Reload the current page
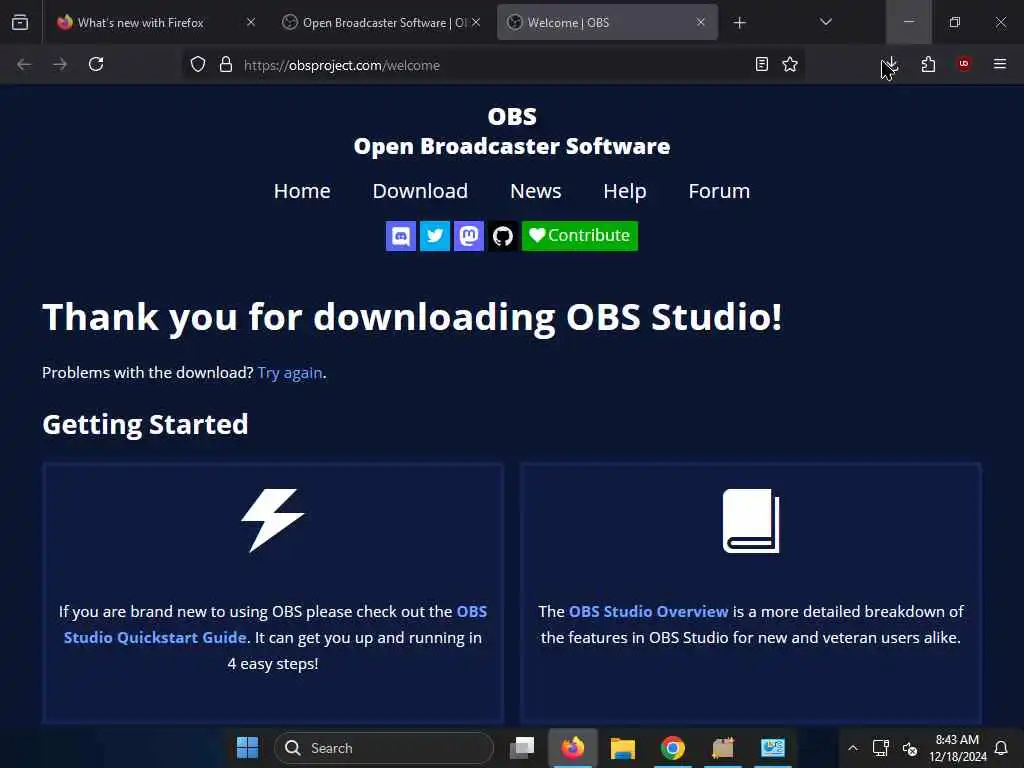 [x=96, y=64]
